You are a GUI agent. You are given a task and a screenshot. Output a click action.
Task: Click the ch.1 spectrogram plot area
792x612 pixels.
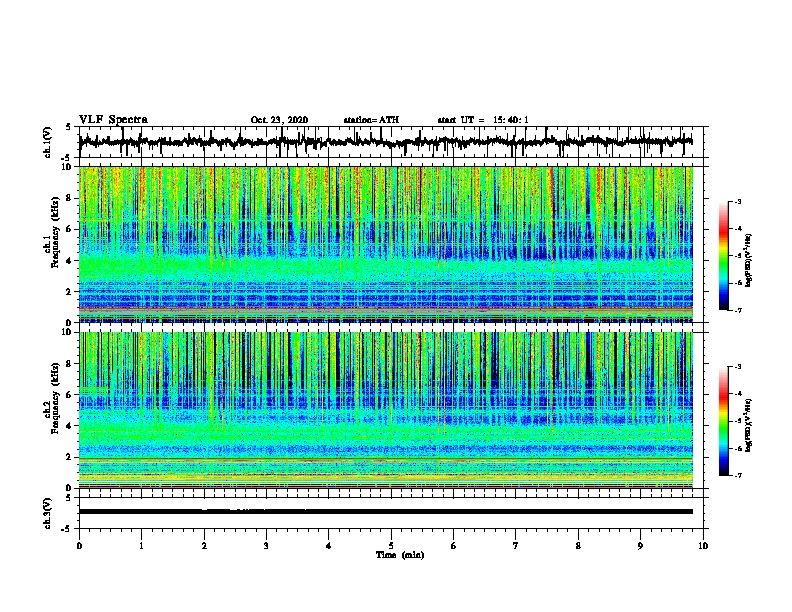pyautogui.click(x=385, y=244)
